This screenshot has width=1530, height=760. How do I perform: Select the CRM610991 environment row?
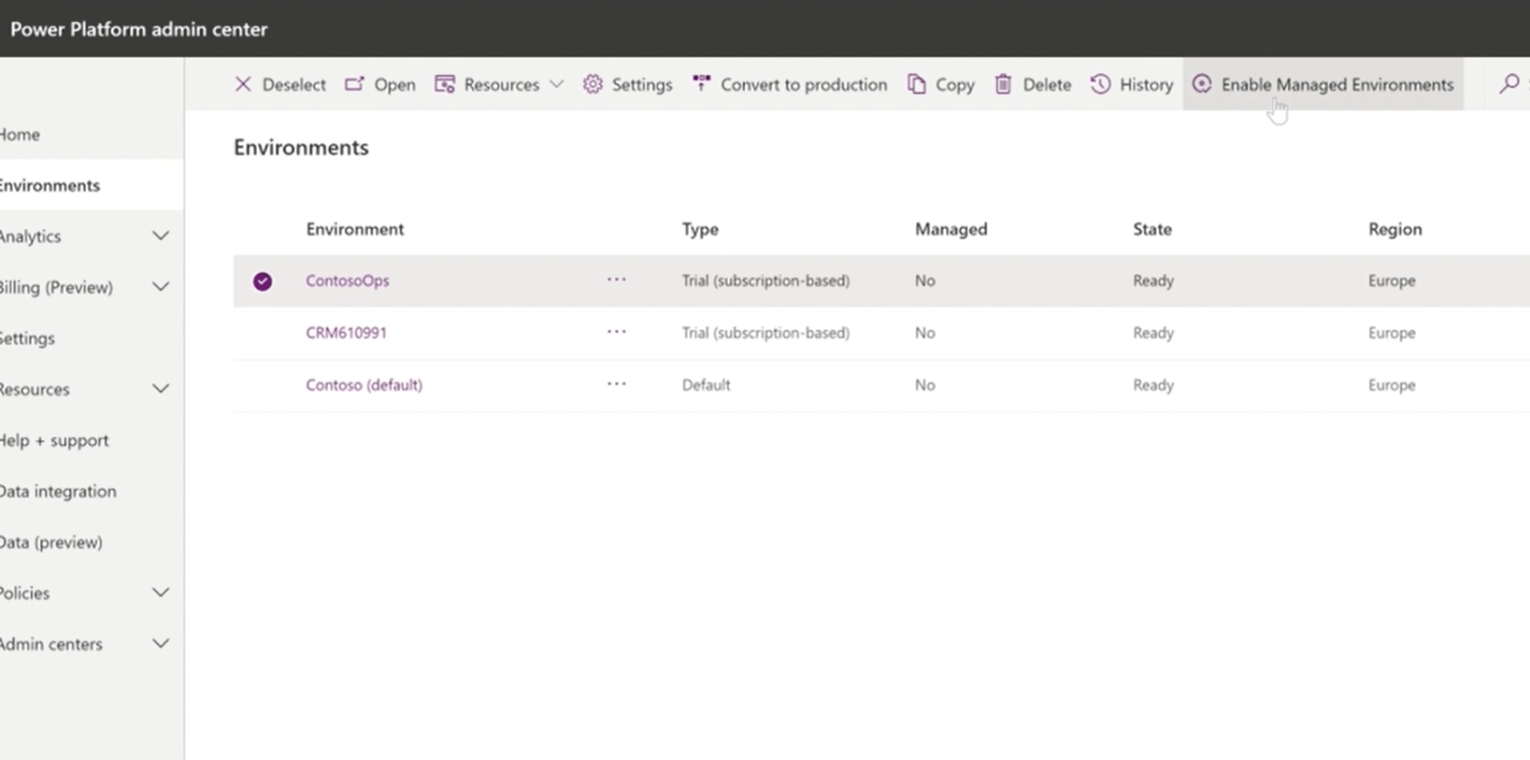click(x=346, y=332)
